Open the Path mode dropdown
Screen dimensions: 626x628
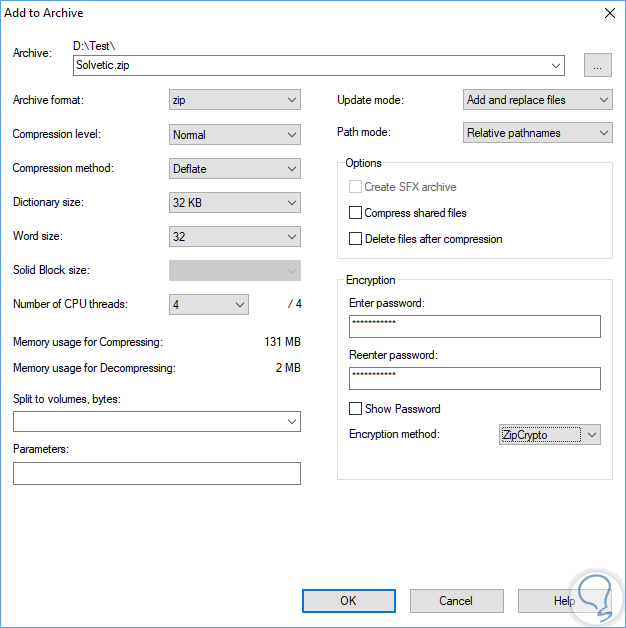point(537,133)
